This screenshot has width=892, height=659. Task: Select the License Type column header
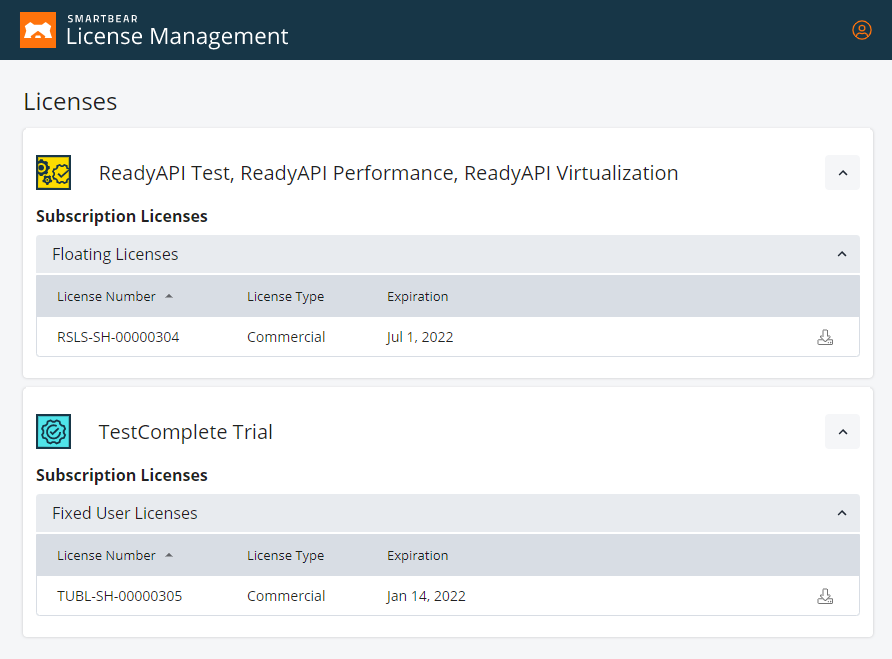285,296
